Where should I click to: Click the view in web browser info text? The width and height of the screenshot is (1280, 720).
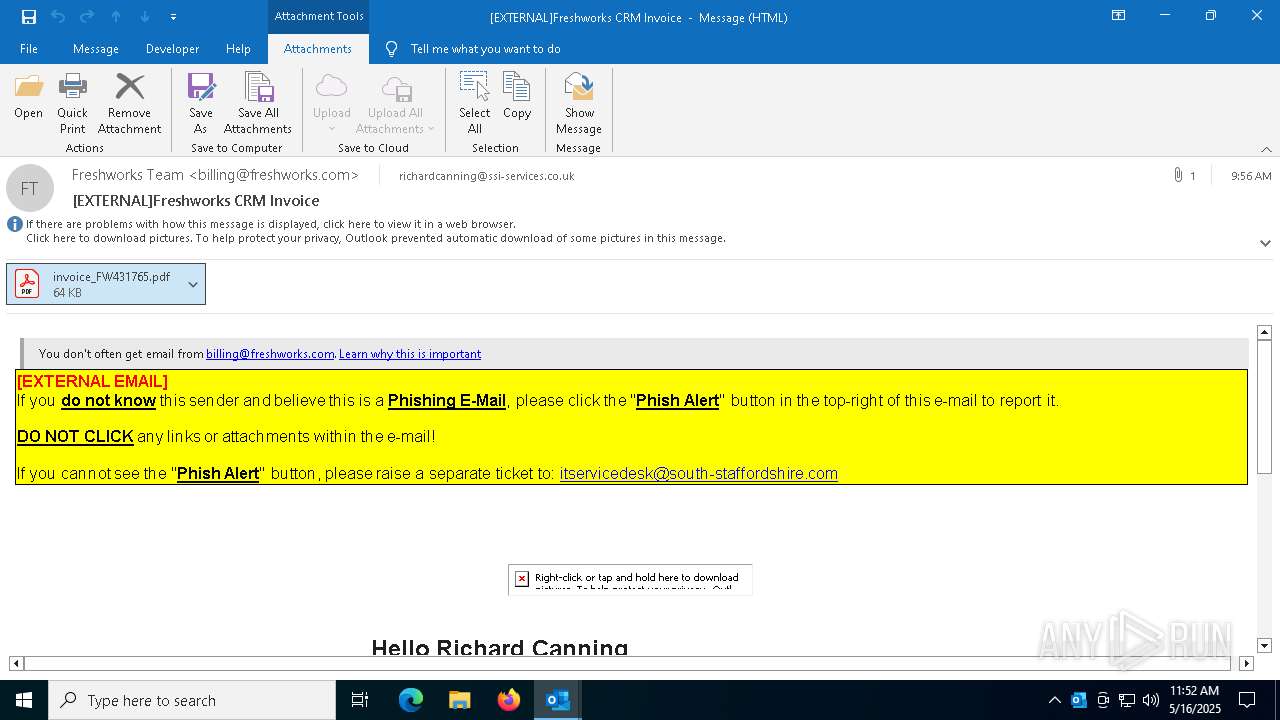[x=271, y=224]
